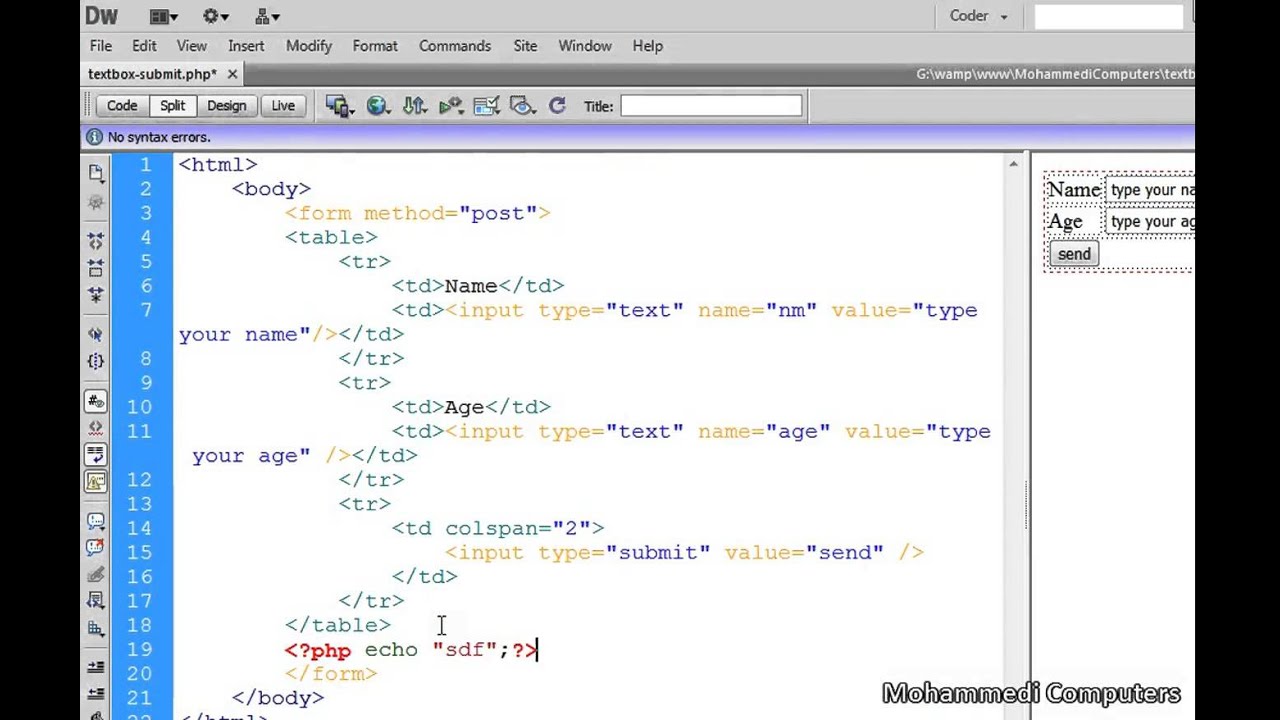1280x720 pixels.
Task: Open the Commands menu
Action: tap(455, 46)
